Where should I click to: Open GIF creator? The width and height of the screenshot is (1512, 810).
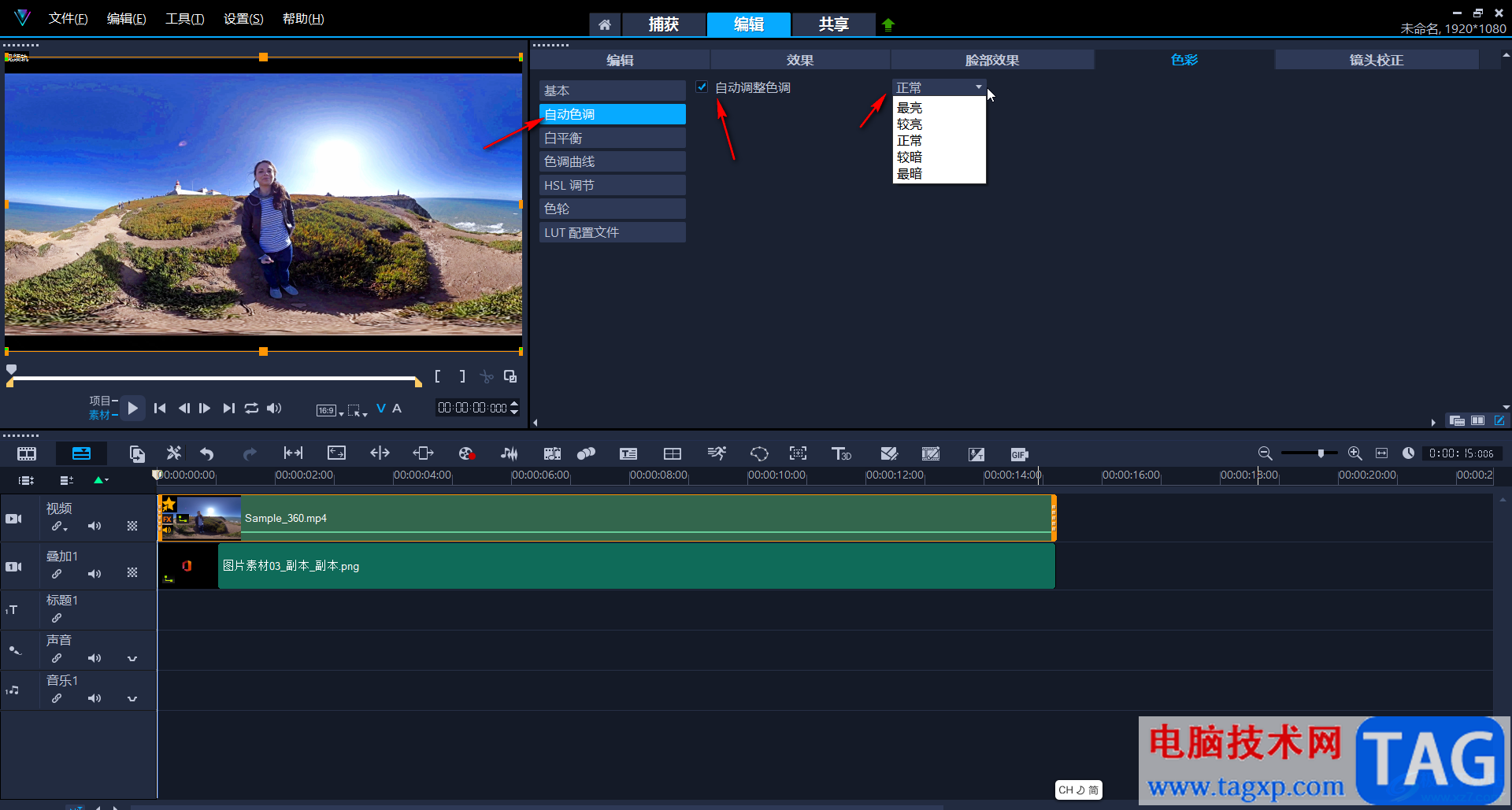(x=1019, y=454)
